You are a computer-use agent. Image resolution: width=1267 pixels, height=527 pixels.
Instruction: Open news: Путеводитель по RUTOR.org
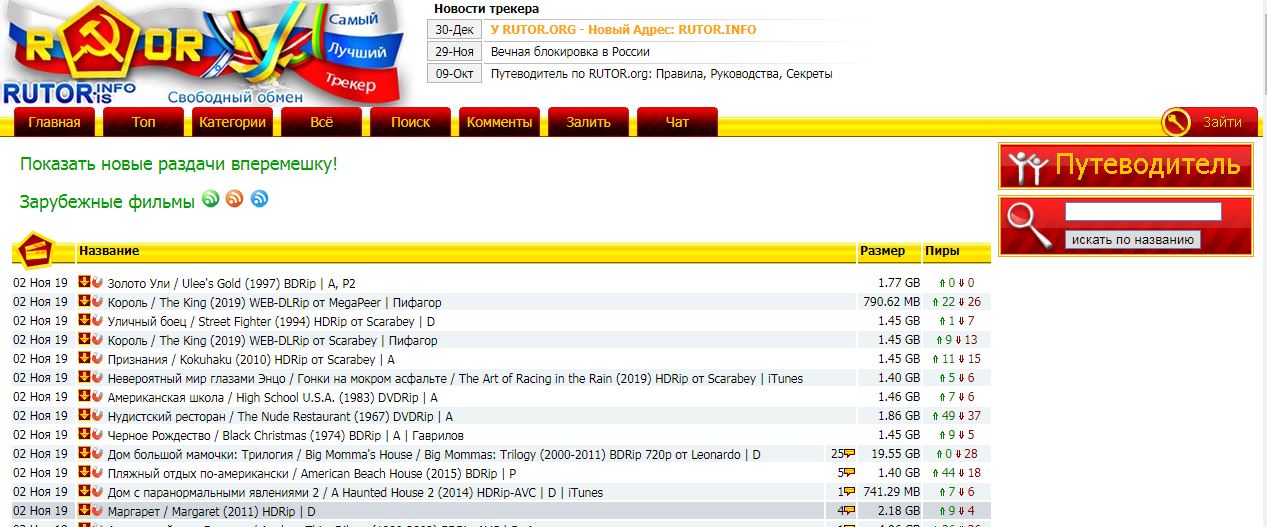pos(661,73)
